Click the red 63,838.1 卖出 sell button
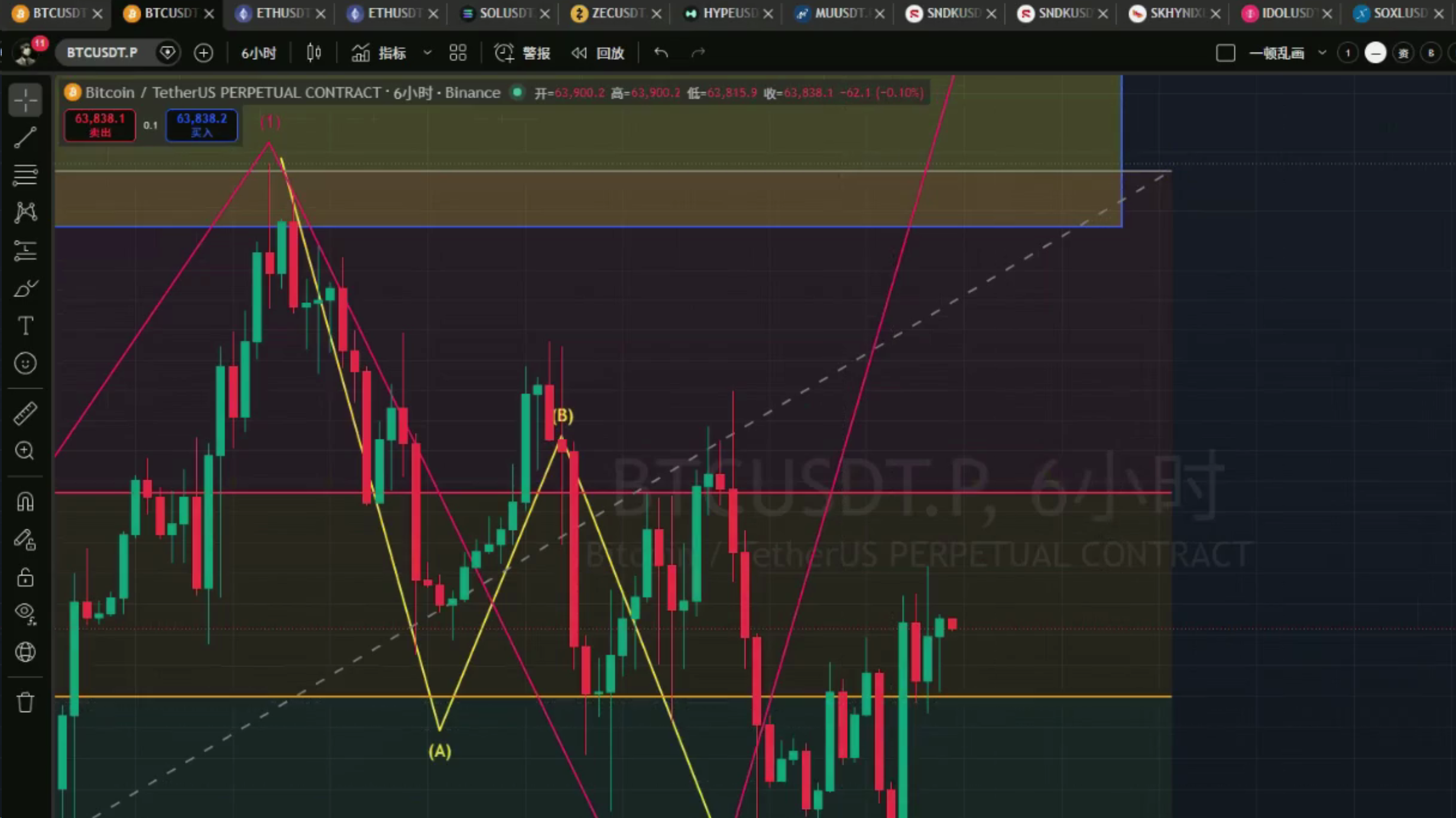Viewport: 1456px width, 818px height. tap(100, 125)
